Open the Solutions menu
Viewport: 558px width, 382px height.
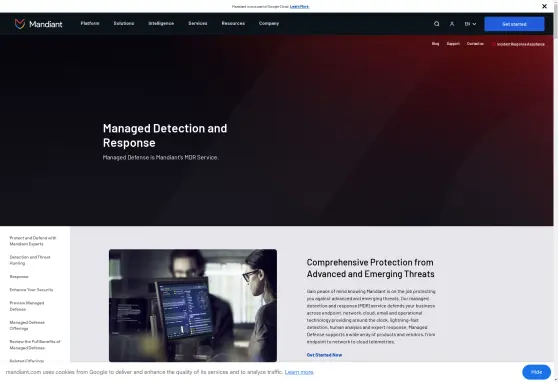pos(124,23)
